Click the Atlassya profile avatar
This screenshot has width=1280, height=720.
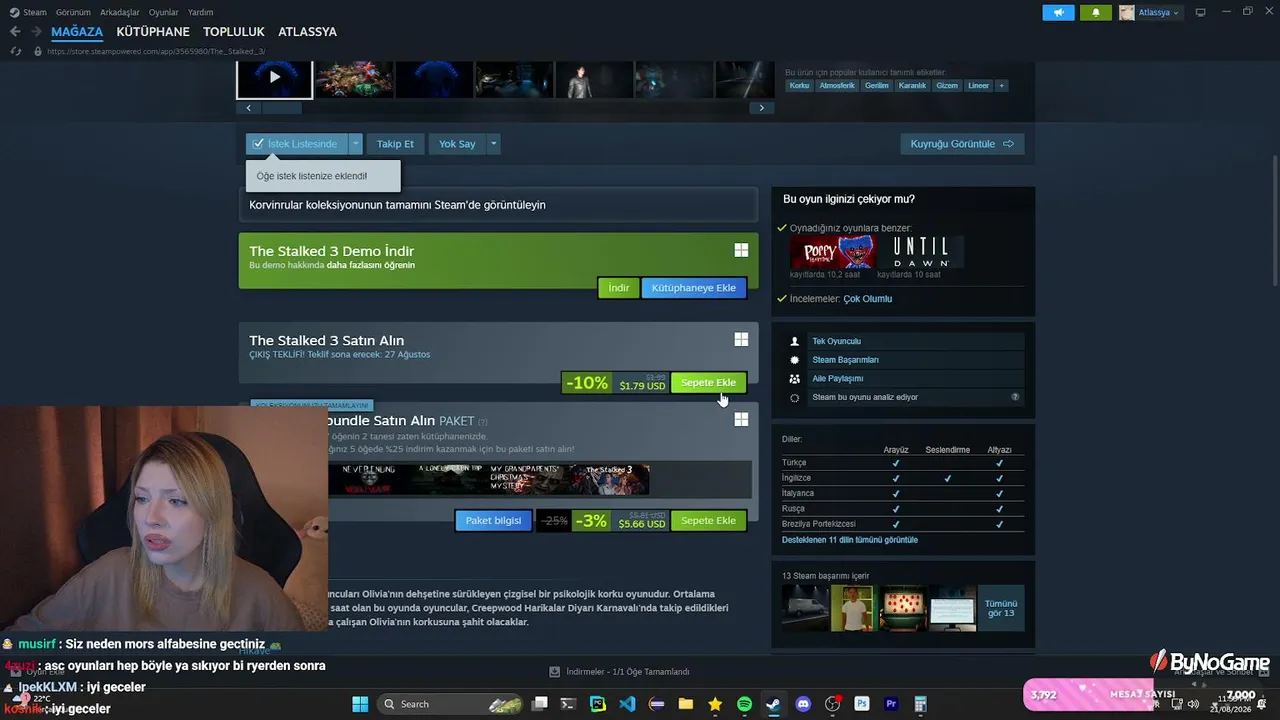pyautogui.click(x=1127, y=12)
